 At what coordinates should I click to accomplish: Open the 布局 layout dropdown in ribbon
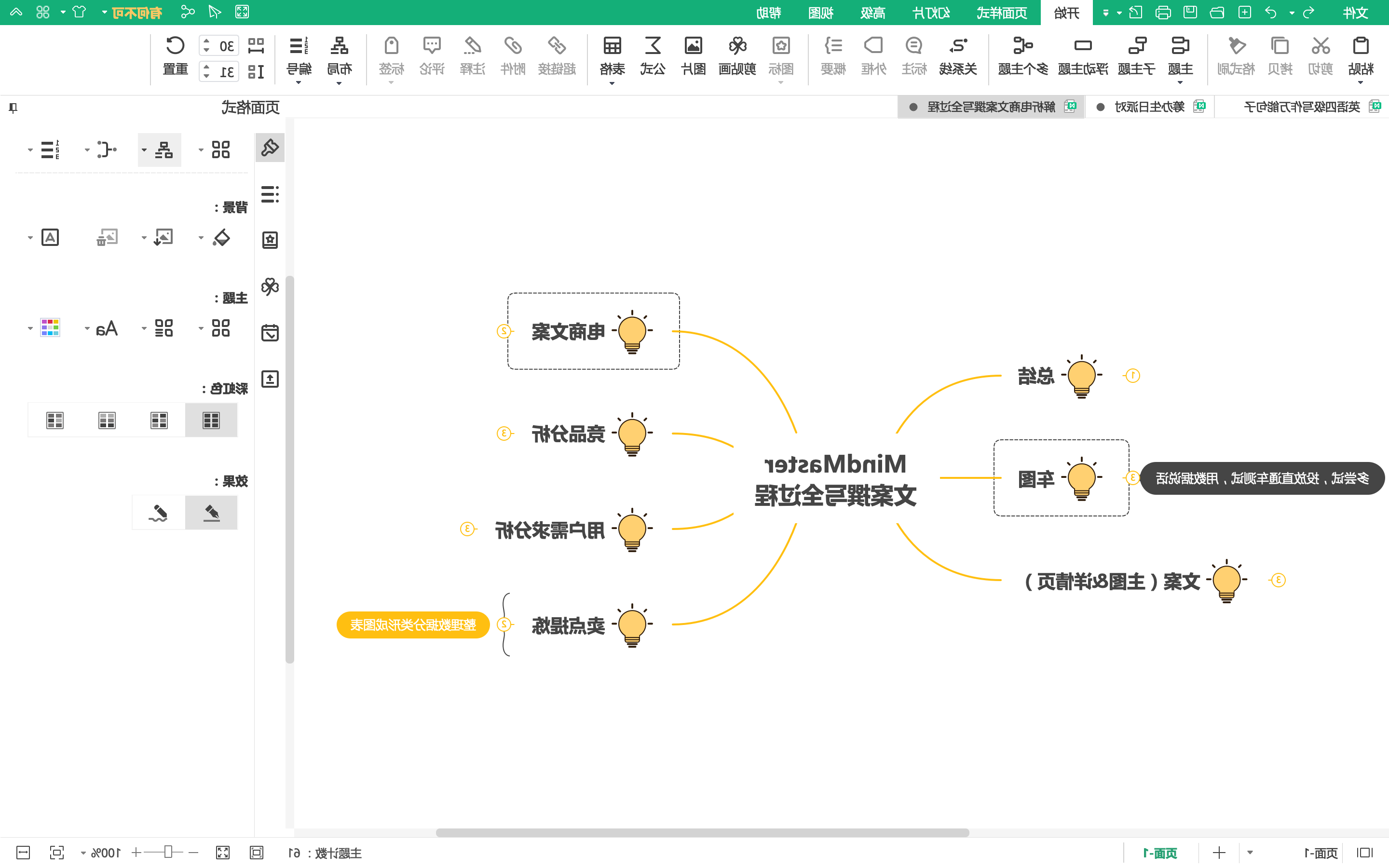pyautogui.click(x=339, y=82)
